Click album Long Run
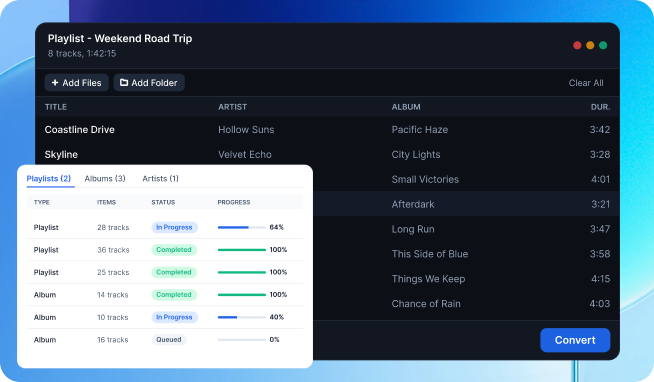The width and height of the screenshot is (654, 382). coord(413,229)
